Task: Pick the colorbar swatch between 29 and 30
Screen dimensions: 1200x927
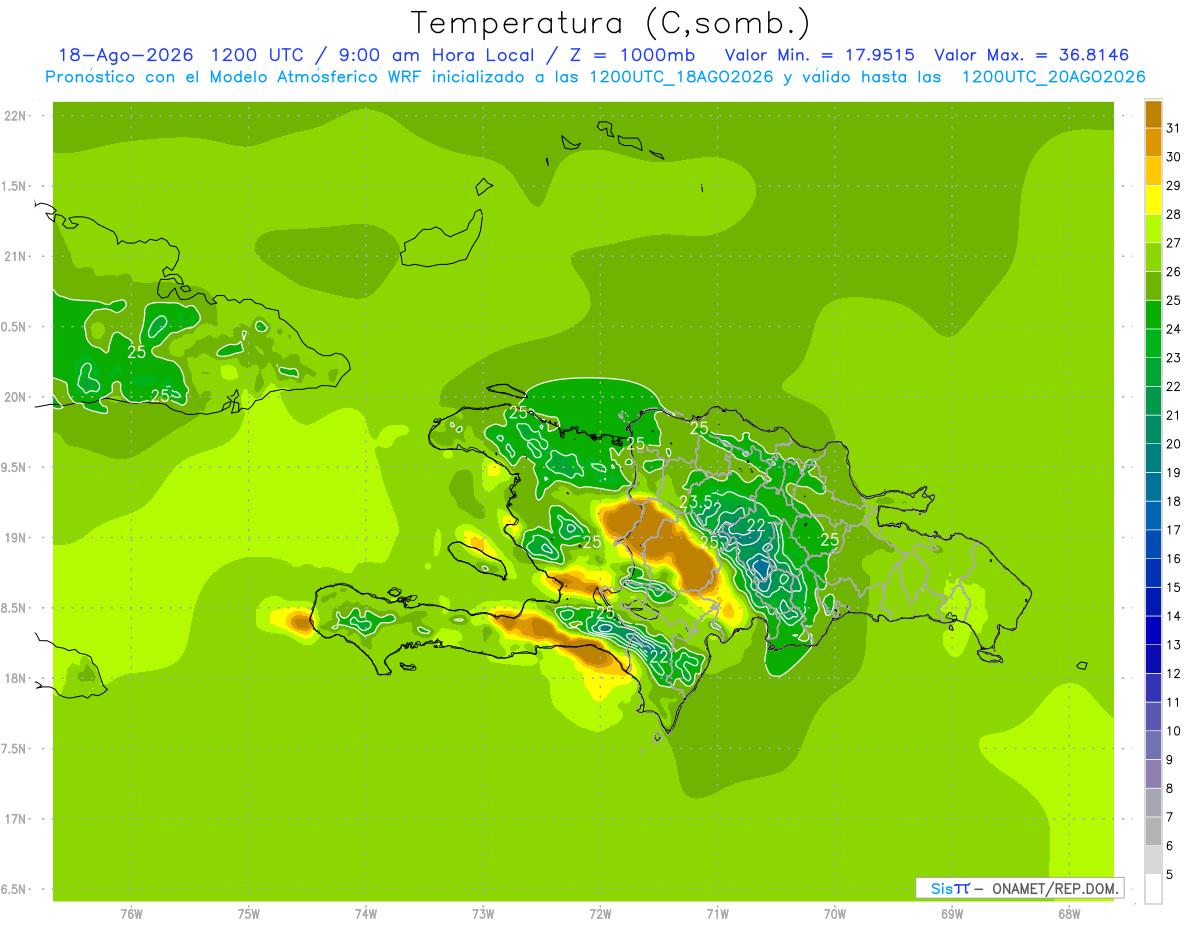Action: click(1153, 172)
